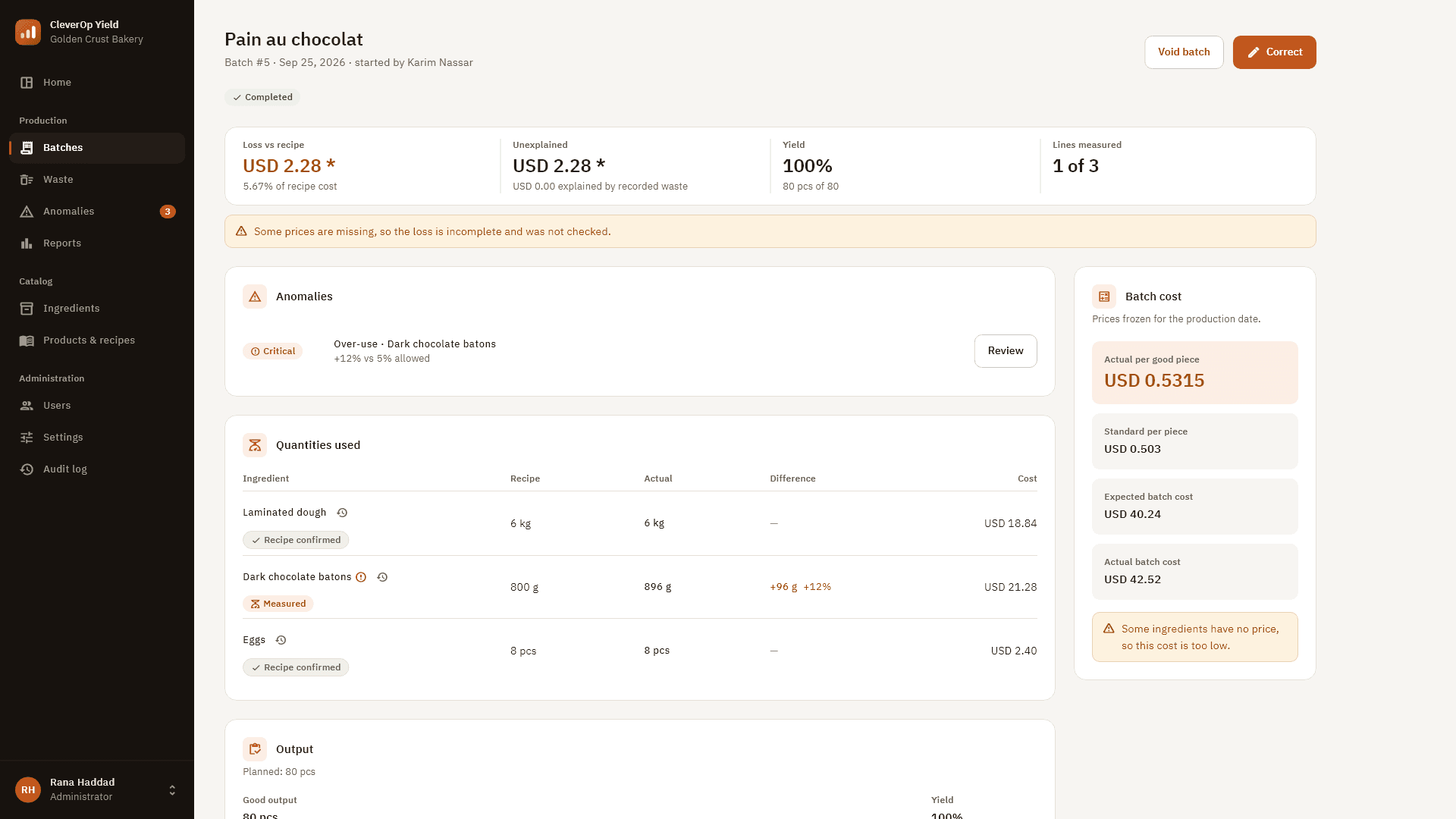Click the Quantities used panel icon
This screenshot has height=819, width=1456.
click(255, 445)
